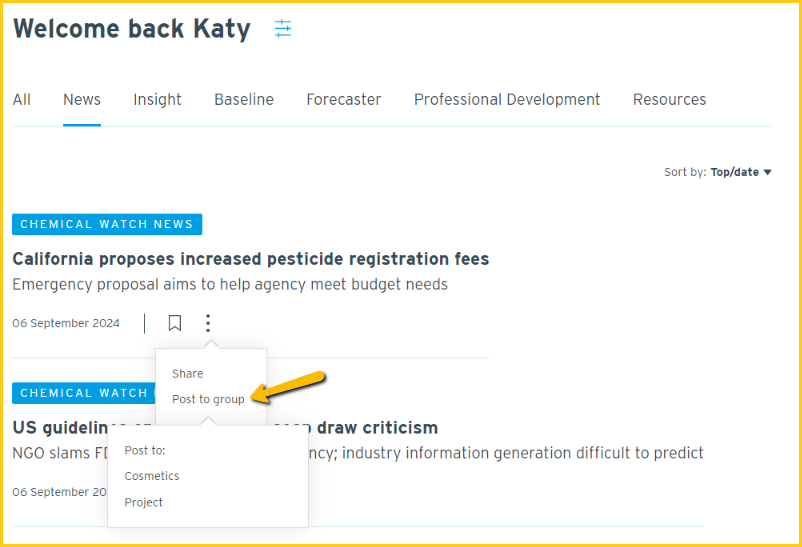Click the three-dot more options icon
Image resolution: width=802 pixels, height=547 pixels.
(208, 323)
